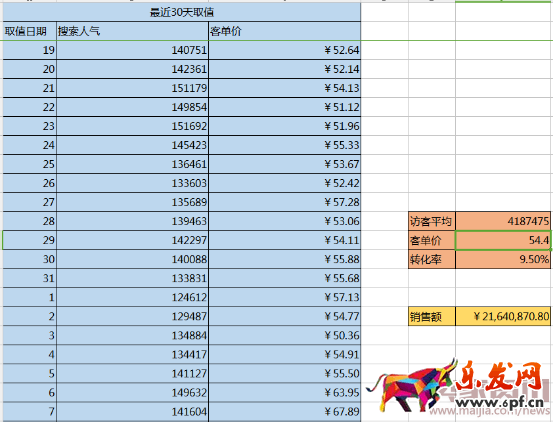554x423 pixels.
Task: Select the cell with value 134417
Action: coord(132,355)
